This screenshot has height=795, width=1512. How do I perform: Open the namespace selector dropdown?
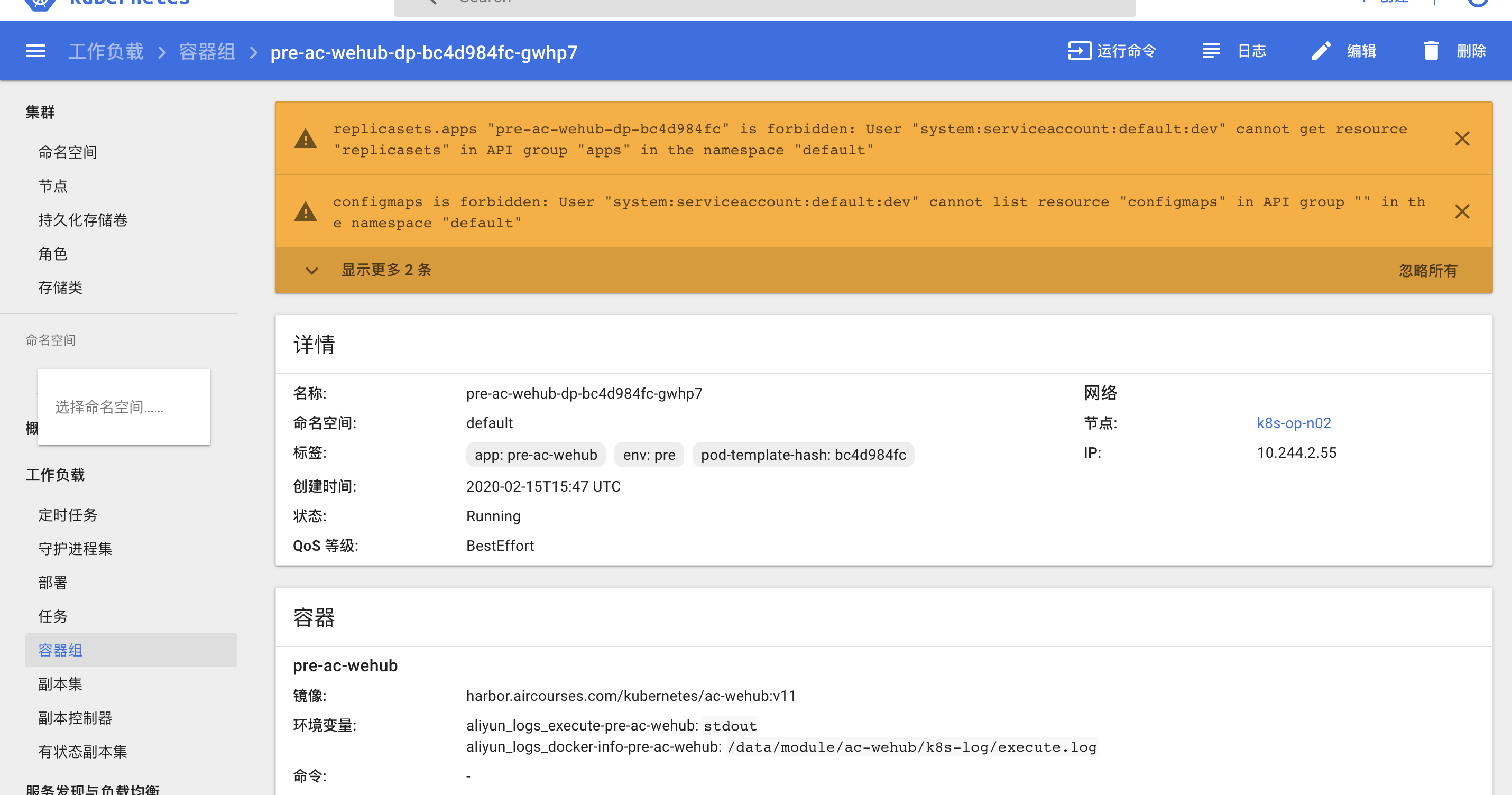pyautogui.click(x=124, y=406)
